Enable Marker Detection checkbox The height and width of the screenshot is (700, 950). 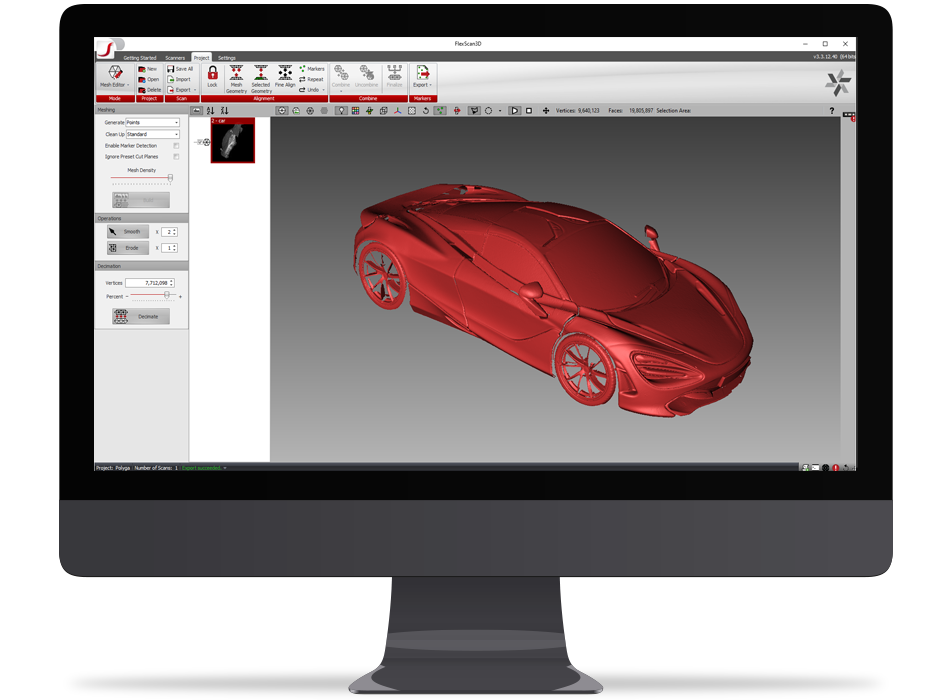coord(175,145)
